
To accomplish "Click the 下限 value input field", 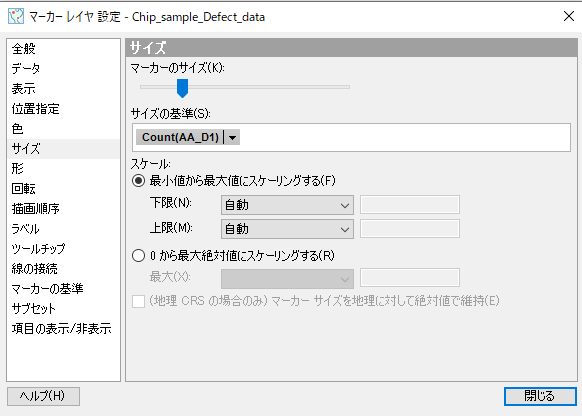I will point(410,205).
